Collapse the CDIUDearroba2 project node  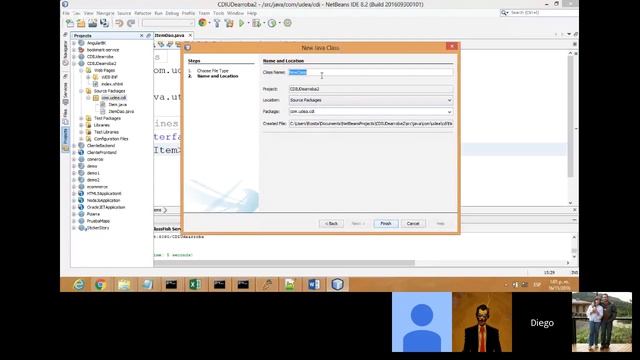click(x=74, y=63)
